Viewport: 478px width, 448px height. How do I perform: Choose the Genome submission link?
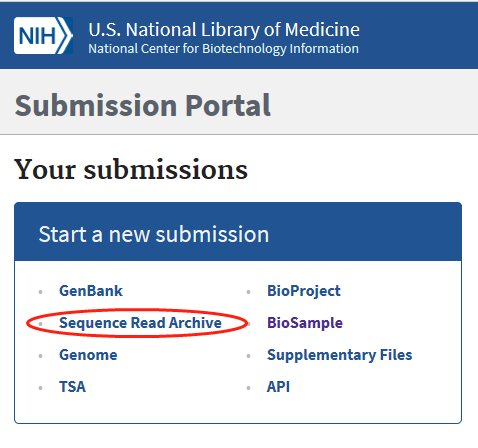(88, 355)
